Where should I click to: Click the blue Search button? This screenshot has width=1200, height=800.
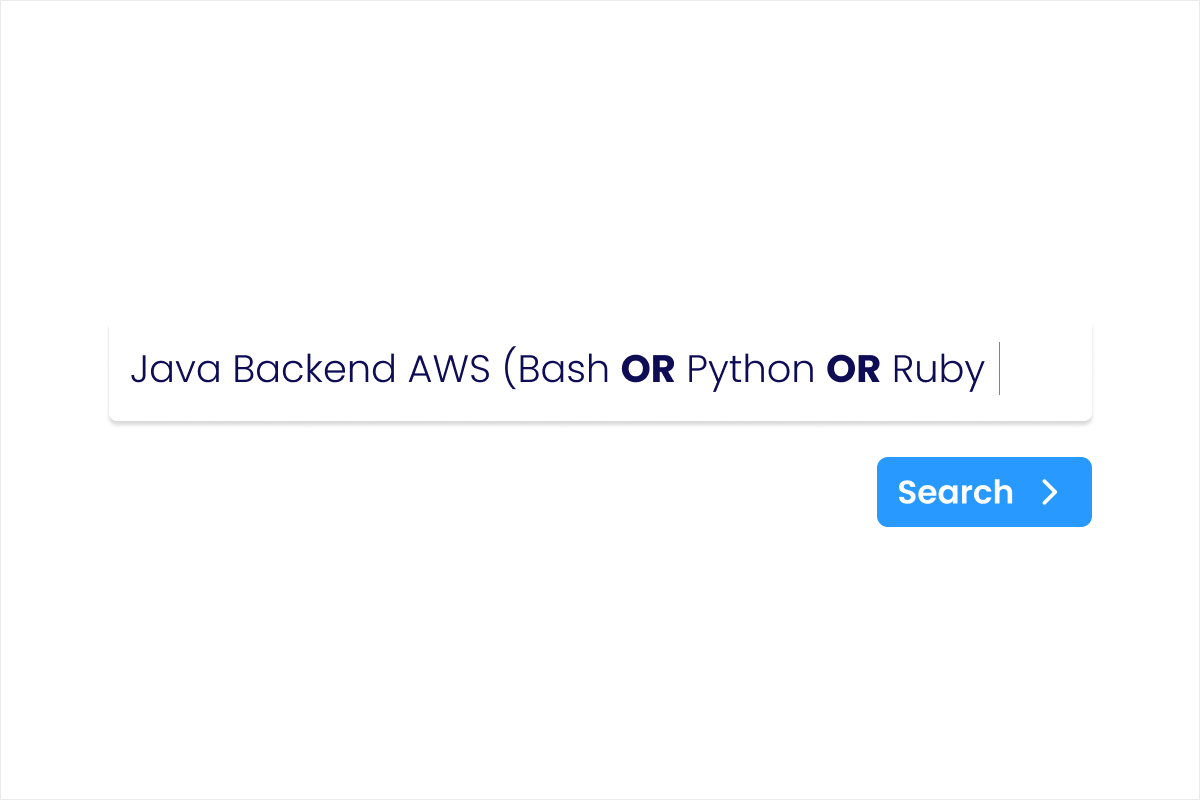tap(984, 492)
